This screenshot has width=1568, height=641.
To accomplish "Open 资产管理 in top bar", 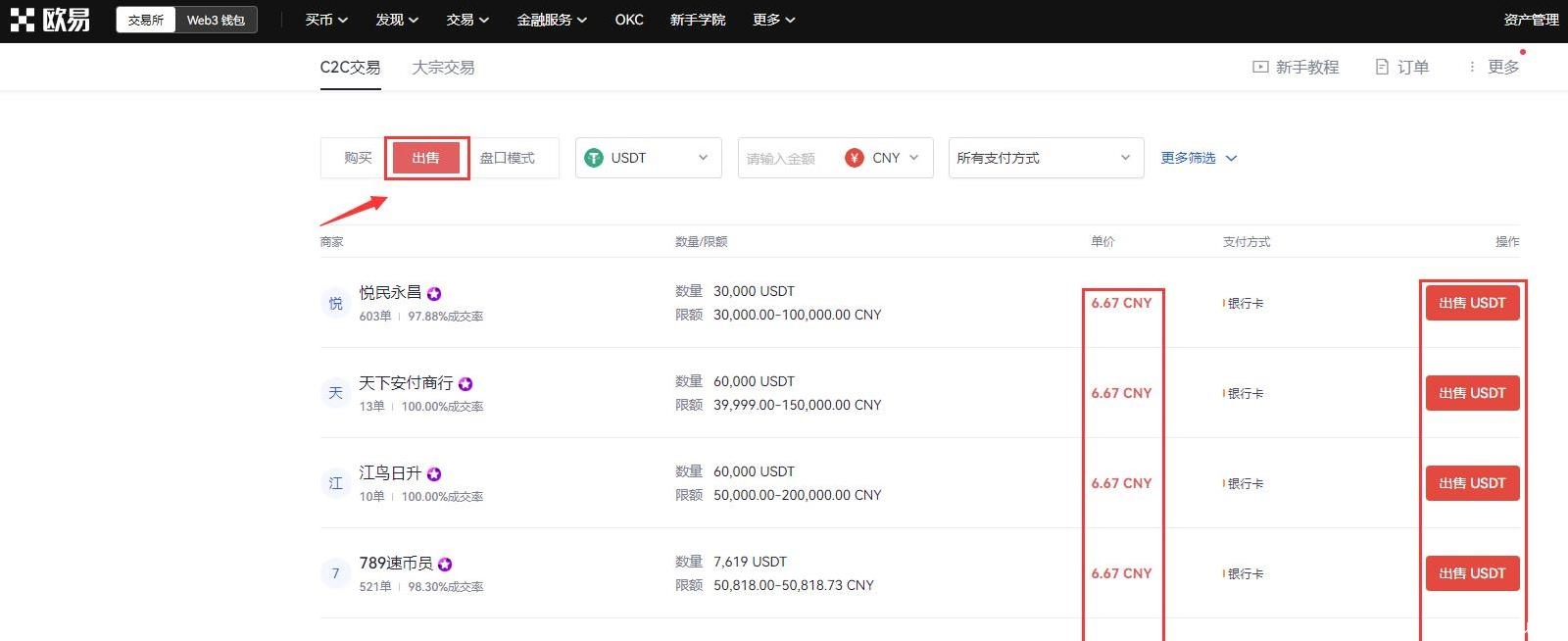I will [x=1531, y=20].
